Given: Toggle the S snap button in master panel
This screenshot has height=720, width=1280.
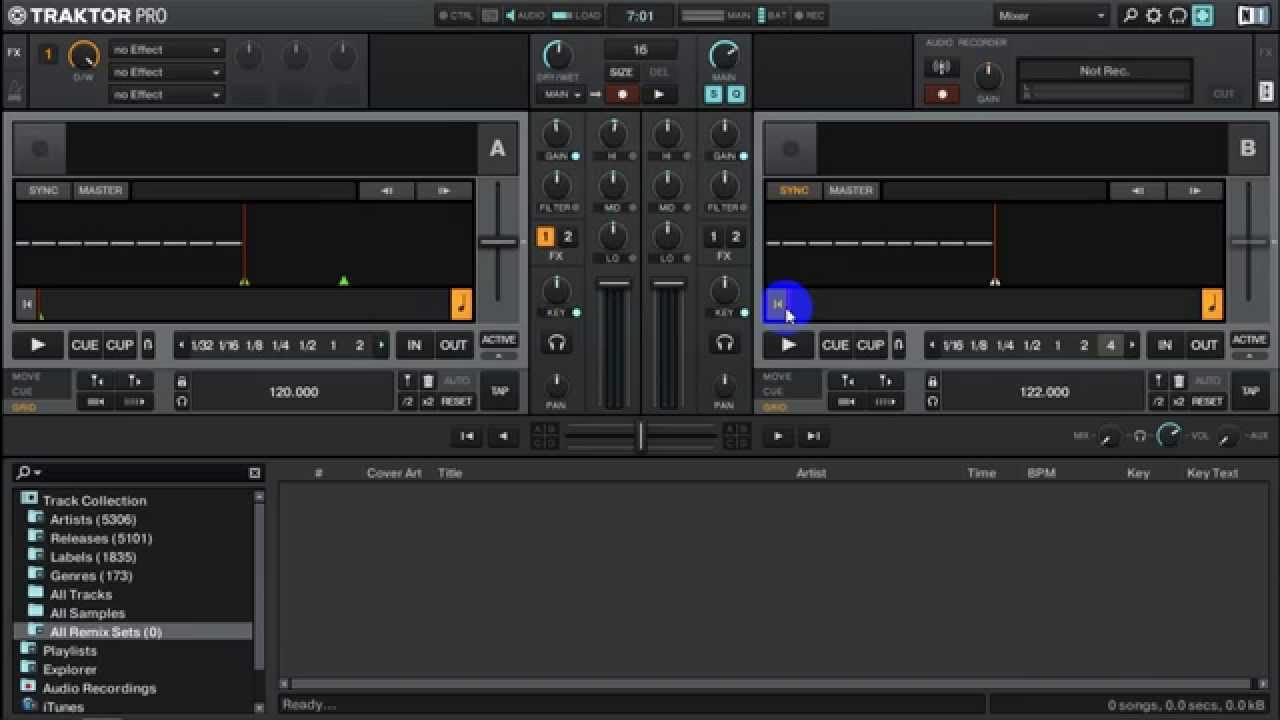Looking at the screenshot, I should point(714,94).
